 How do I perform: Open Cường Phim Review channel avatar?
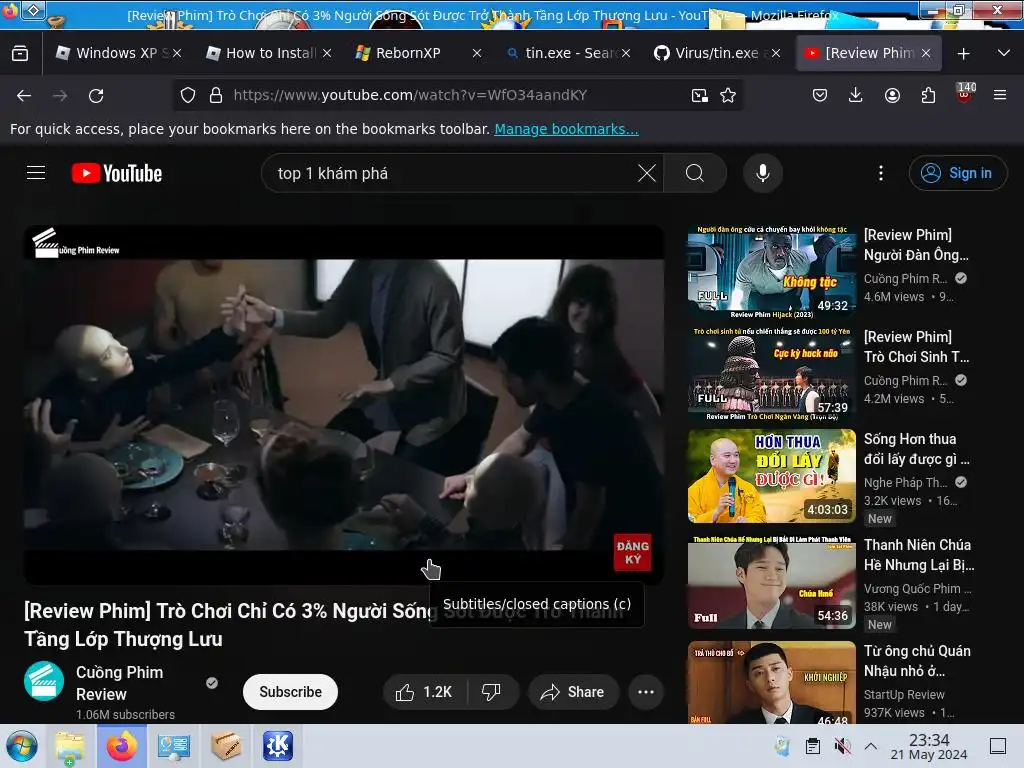(x=44, y=681)
